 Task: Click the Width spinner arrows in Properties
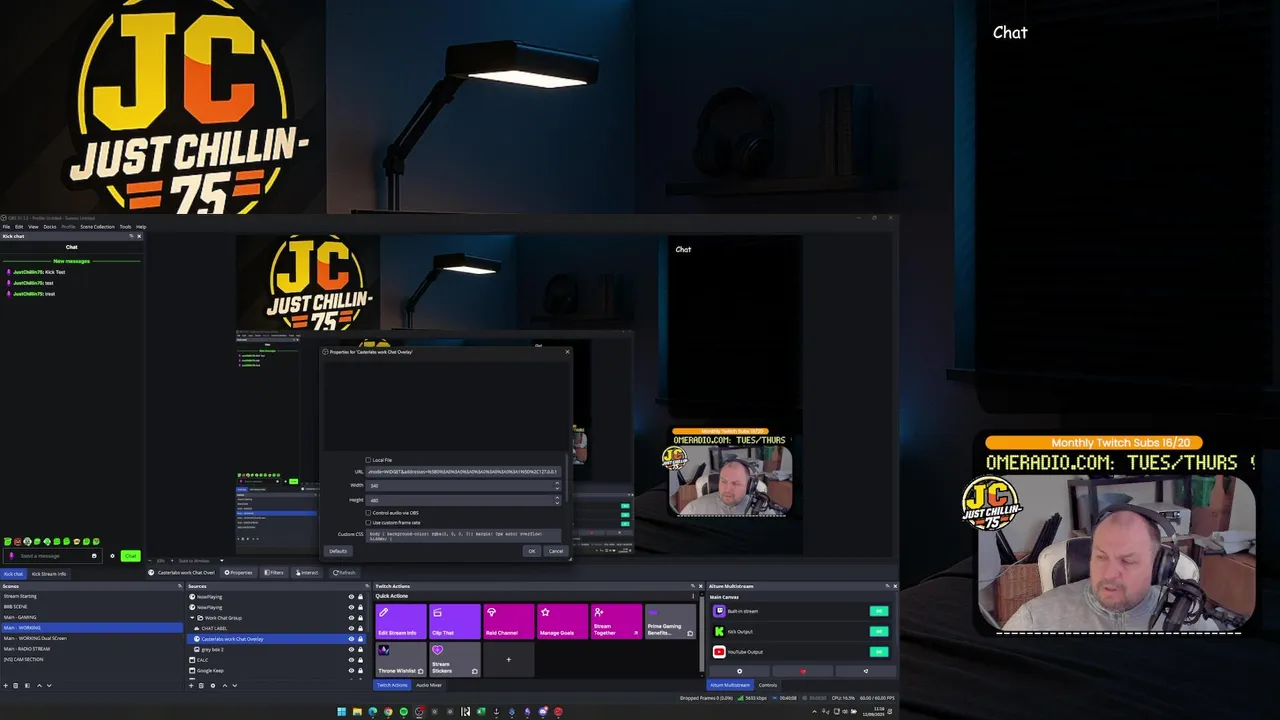point(557,485)
